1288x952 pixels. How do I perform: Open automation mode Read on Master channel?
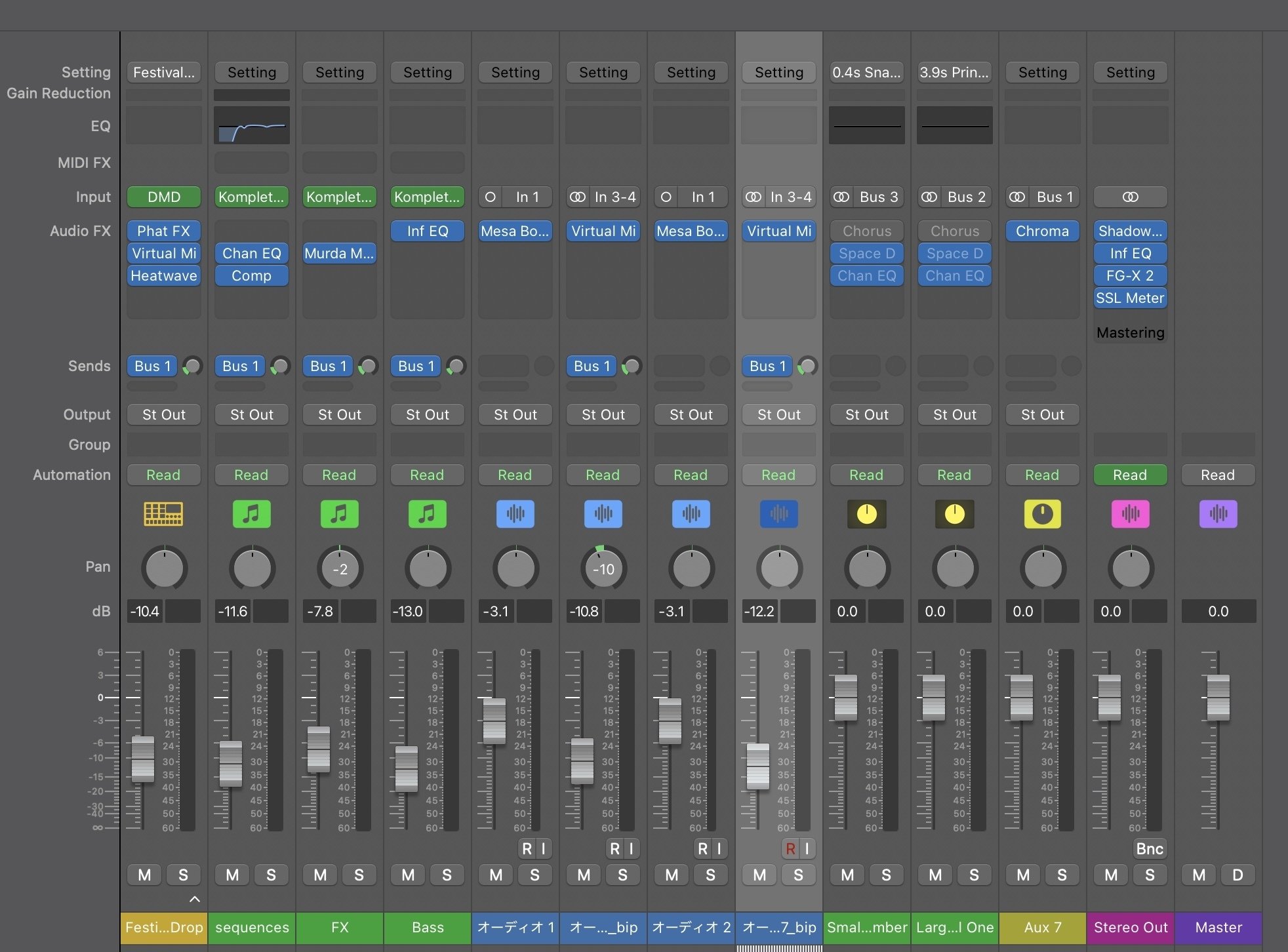pyautogui.click(x=1218, y=475)
